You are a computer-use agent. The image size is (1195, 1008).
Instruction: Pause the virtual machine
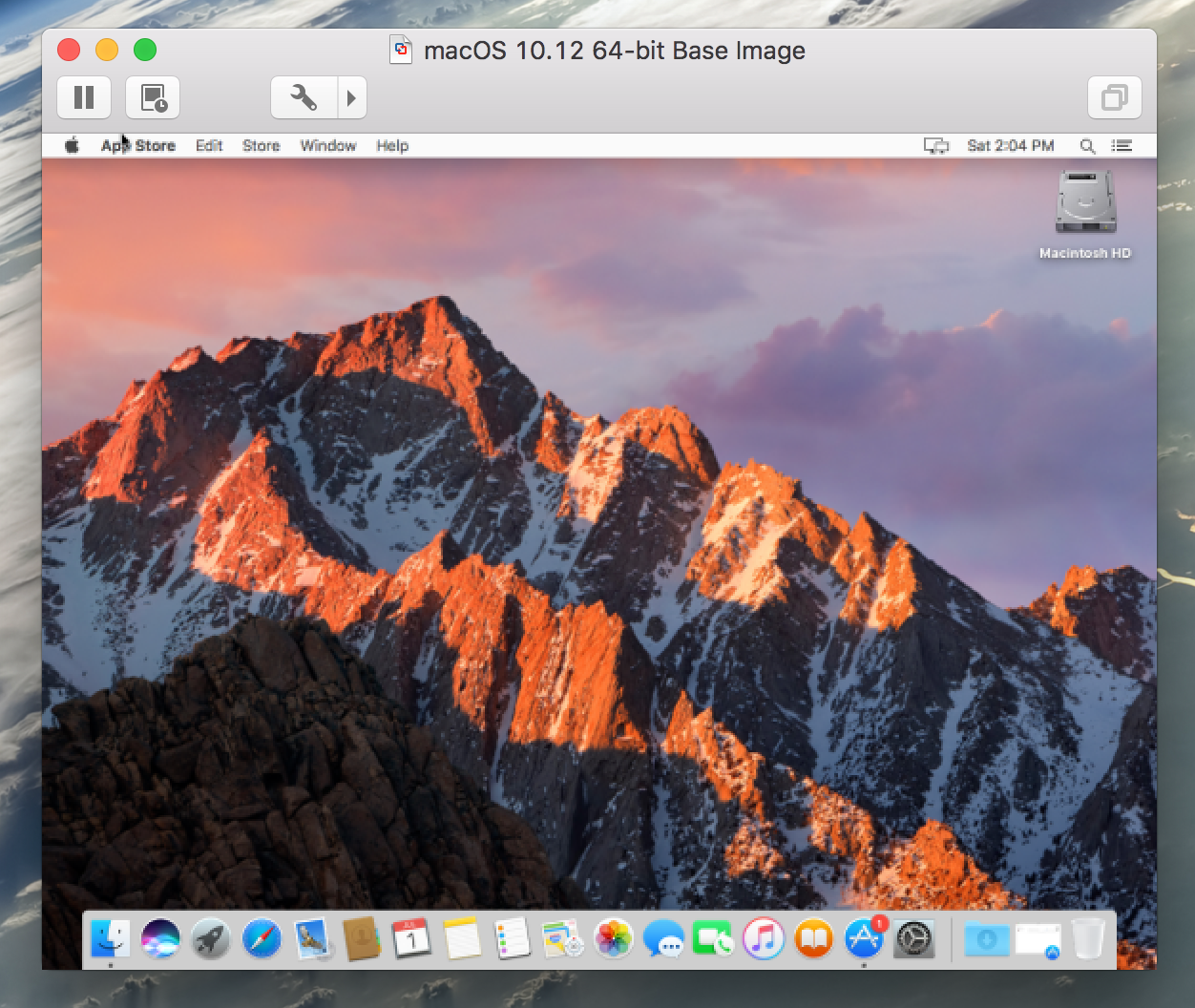tap(84, 96)
